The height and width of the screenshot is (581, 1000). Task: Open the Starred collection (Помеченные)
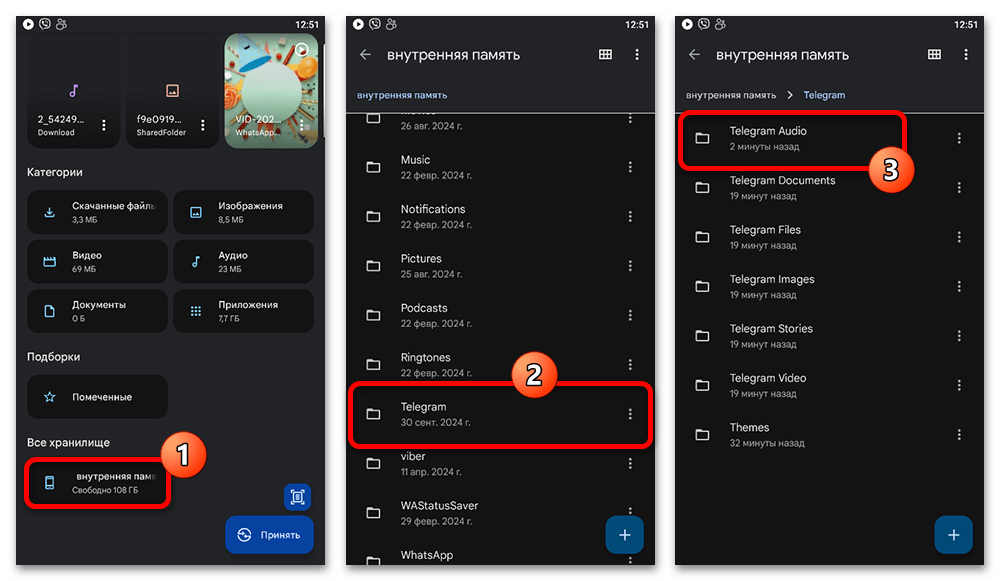pyautogui.click(x=97, y=397)
